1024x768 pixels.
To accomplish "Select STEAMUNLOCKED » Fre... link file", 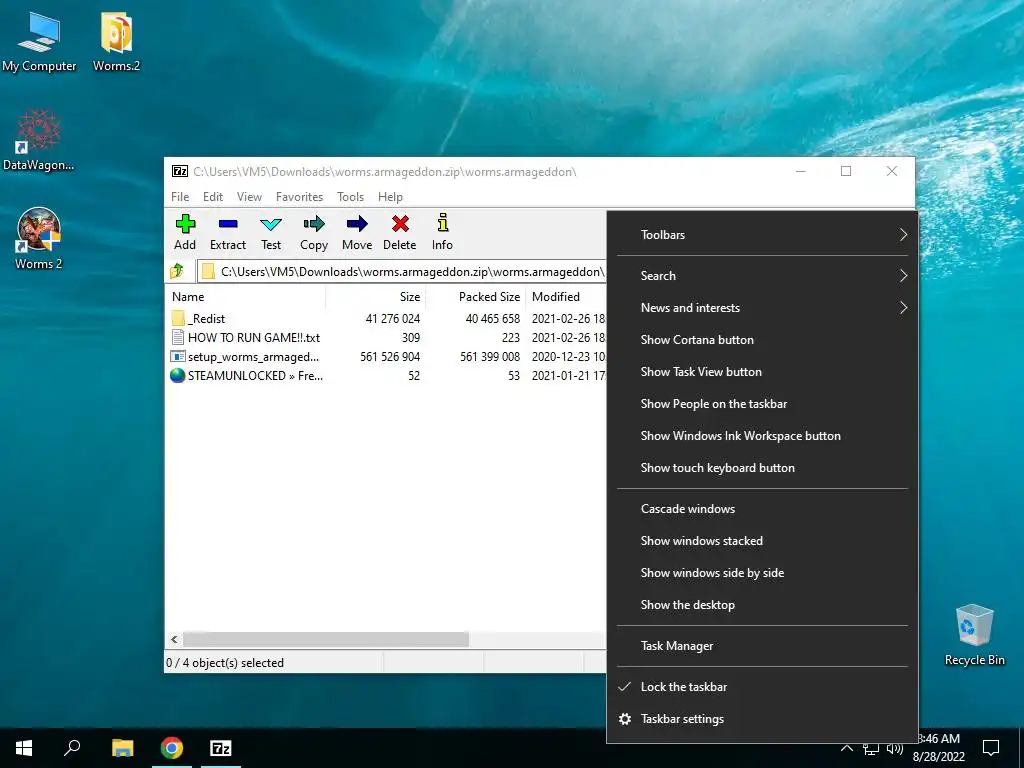I will click(x=246, y=376).
